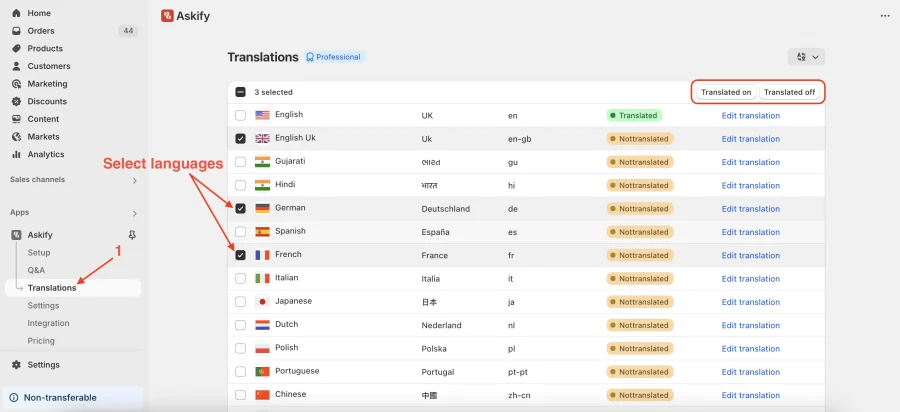Image resolution: width=900 pixels, height=412 pixels.
Task: Expand the Apps section chevron
Action: click(x=135, y=213)
